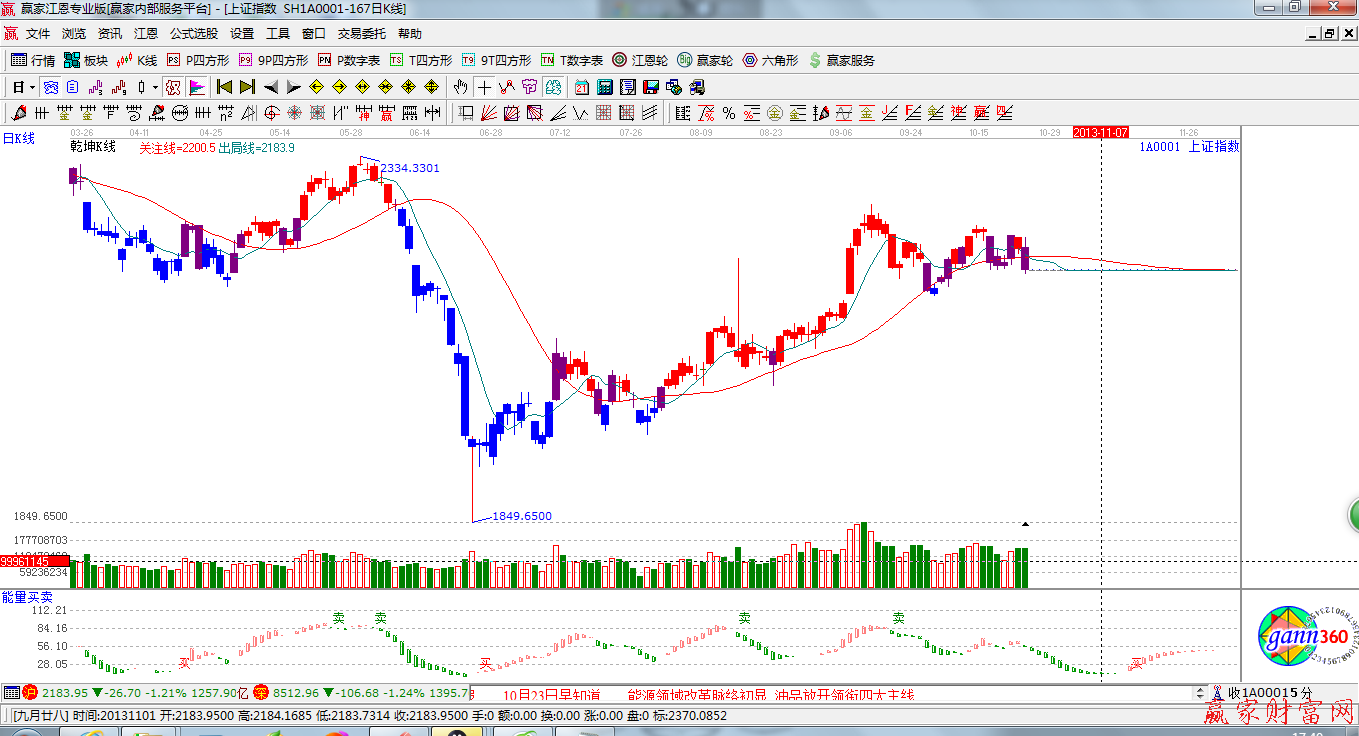The width and height of the screenshot is (1359, 736).
Task: Click the 2013-11-07 date marker on timeline
Action: pos(1100,132)
